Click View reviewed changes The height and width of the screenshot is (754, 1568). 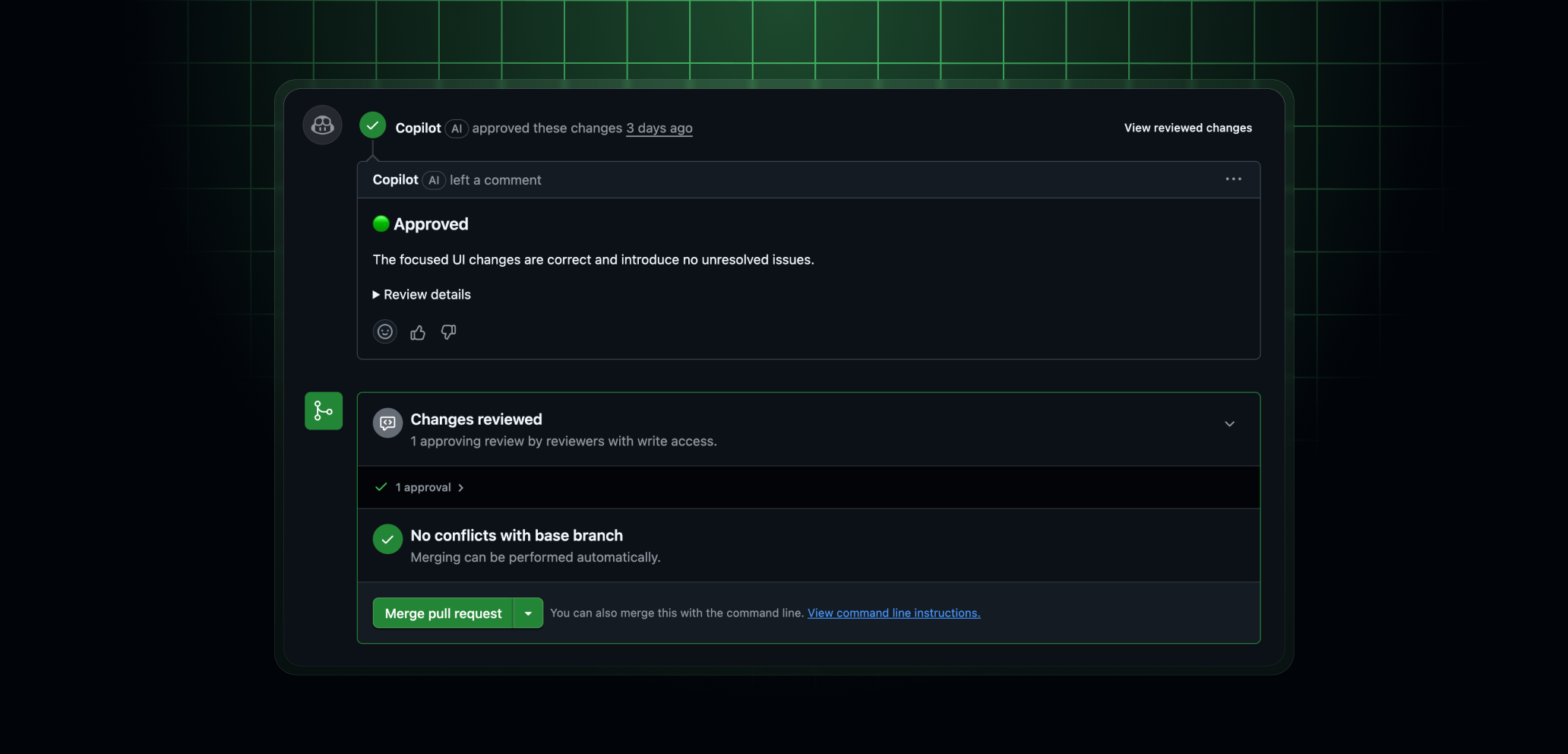(1188, 128)
